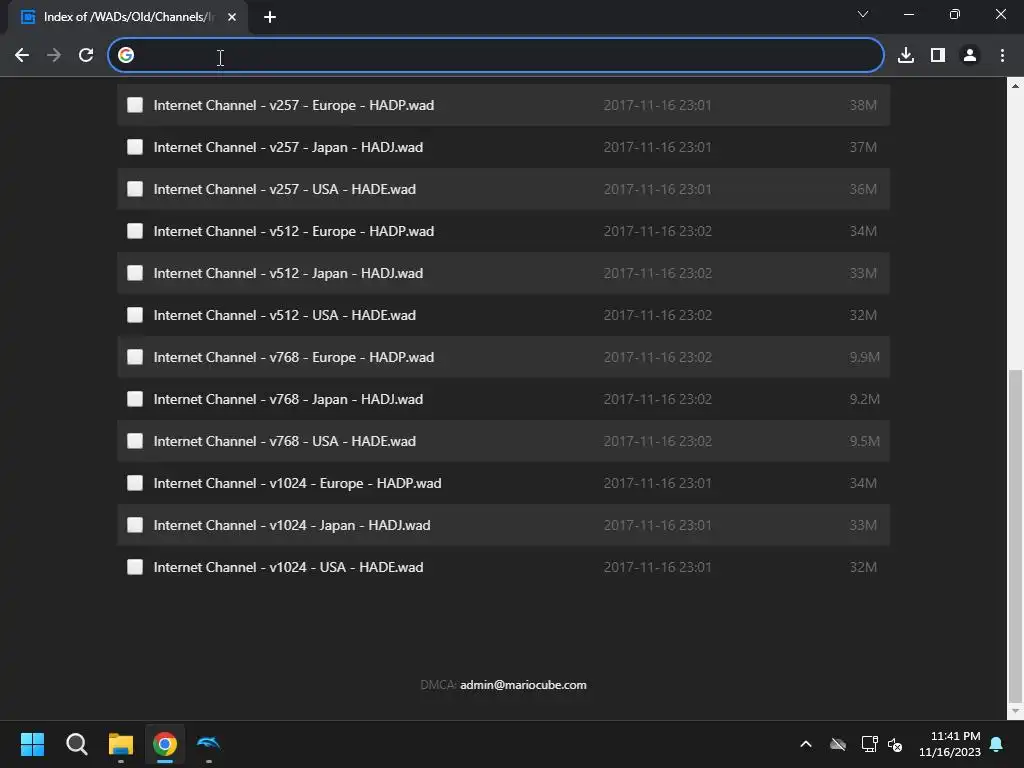Viewport: 1024px width, 768px height.
Task: Show hidden system tray icons
Action: click(x=806, y=744)
